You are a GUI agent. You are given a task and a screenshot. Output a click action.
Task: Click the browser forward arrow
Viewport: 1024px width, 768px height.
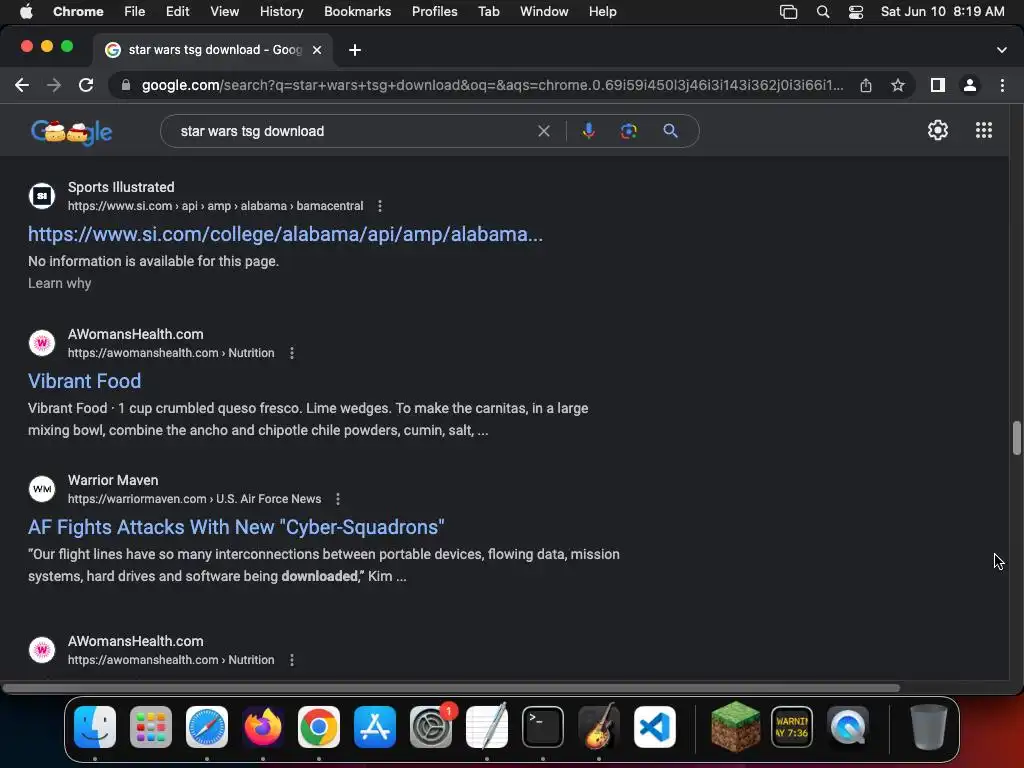[54, 85]
